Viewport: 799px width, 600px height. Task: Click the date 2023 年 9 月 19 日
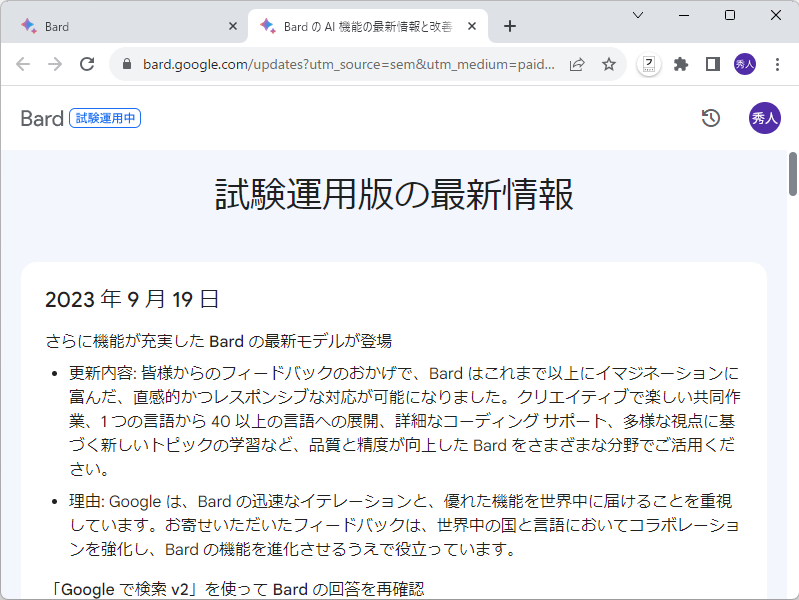click(x=132, y=299)
